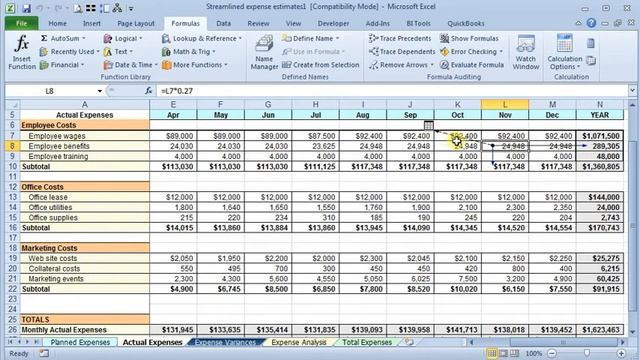Open the Name Manager
This screenshot has height=360, width=640.
[264, 52]
